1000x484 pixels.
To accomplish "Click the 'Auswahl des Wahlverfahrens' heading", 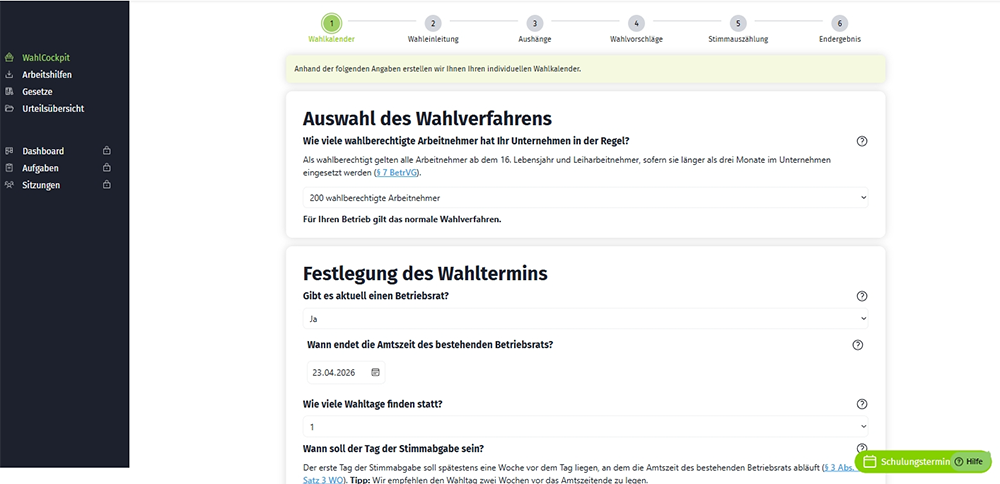I will pyautogui.click(x=427, y=119).
